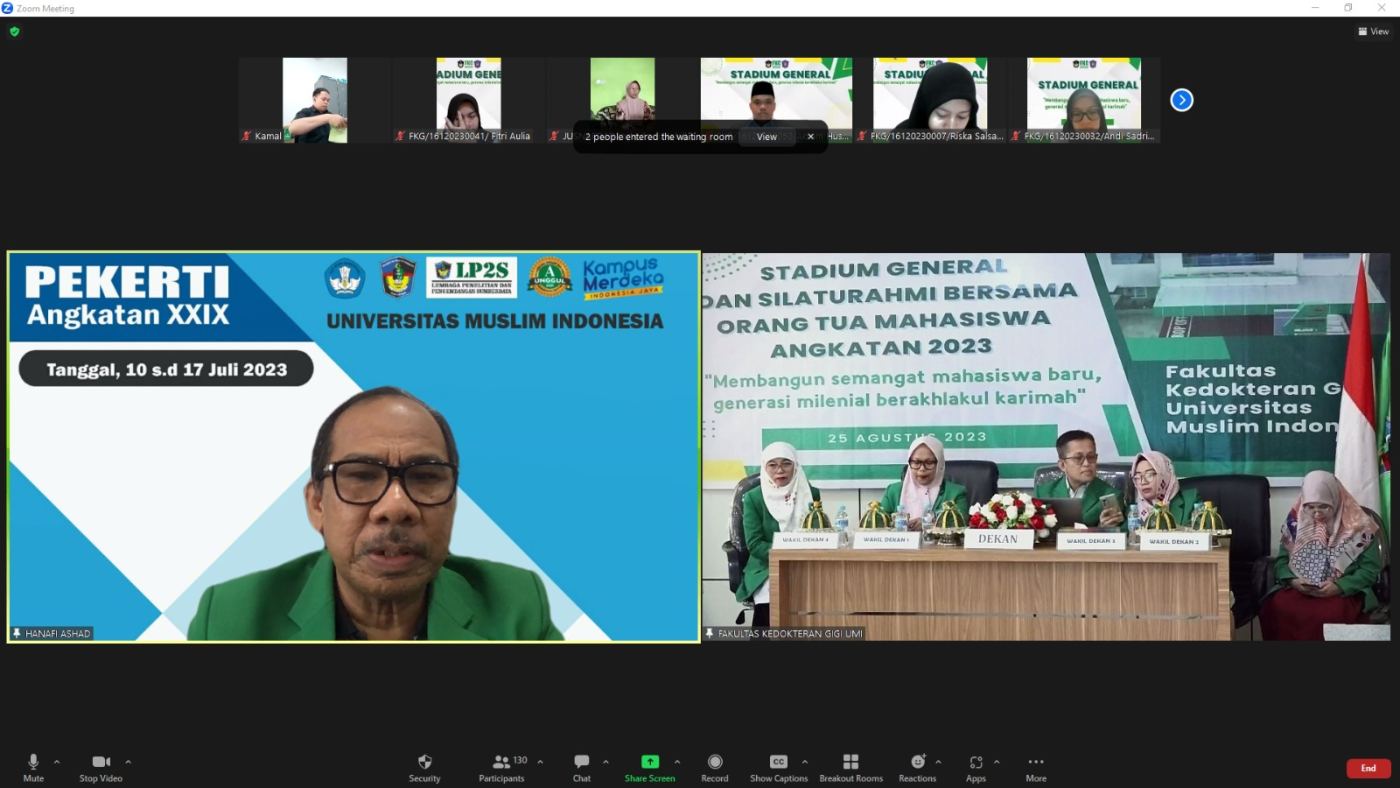Click muted mic icon beside Riska Salsa
The width and height of the screenshot is (1400, 788).
point(861,136)
